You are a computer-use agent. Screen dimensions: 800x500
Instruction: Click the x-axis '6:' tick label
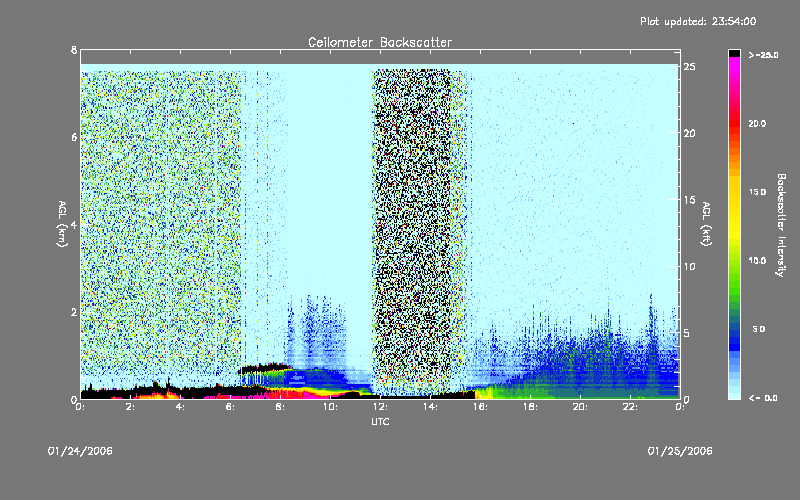point(230,407)
